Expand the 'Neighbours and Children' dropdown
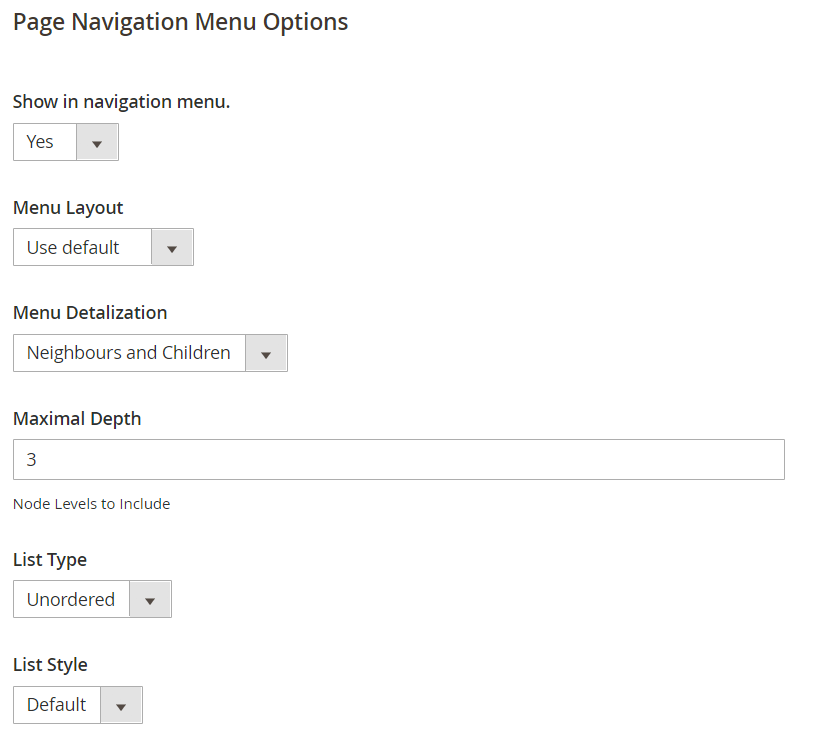Screen dimensions: 815x738 tap(150, 353)
